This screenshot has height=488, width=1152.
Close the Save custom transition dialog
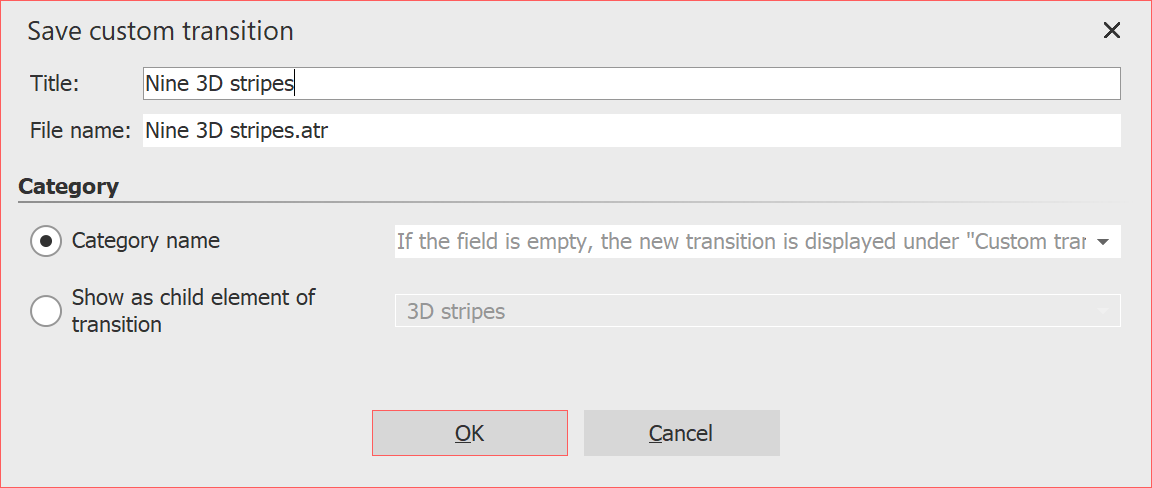[1111, 31]
